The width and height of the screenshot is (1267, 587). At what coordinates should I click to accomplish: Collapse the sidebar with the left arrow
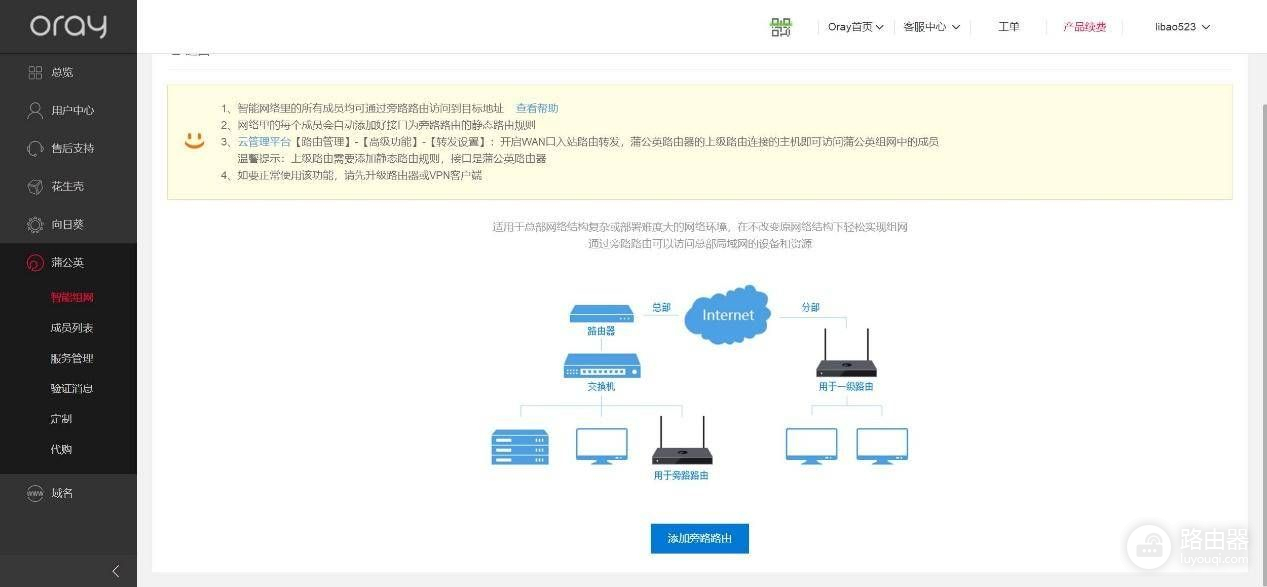(115, 571)
